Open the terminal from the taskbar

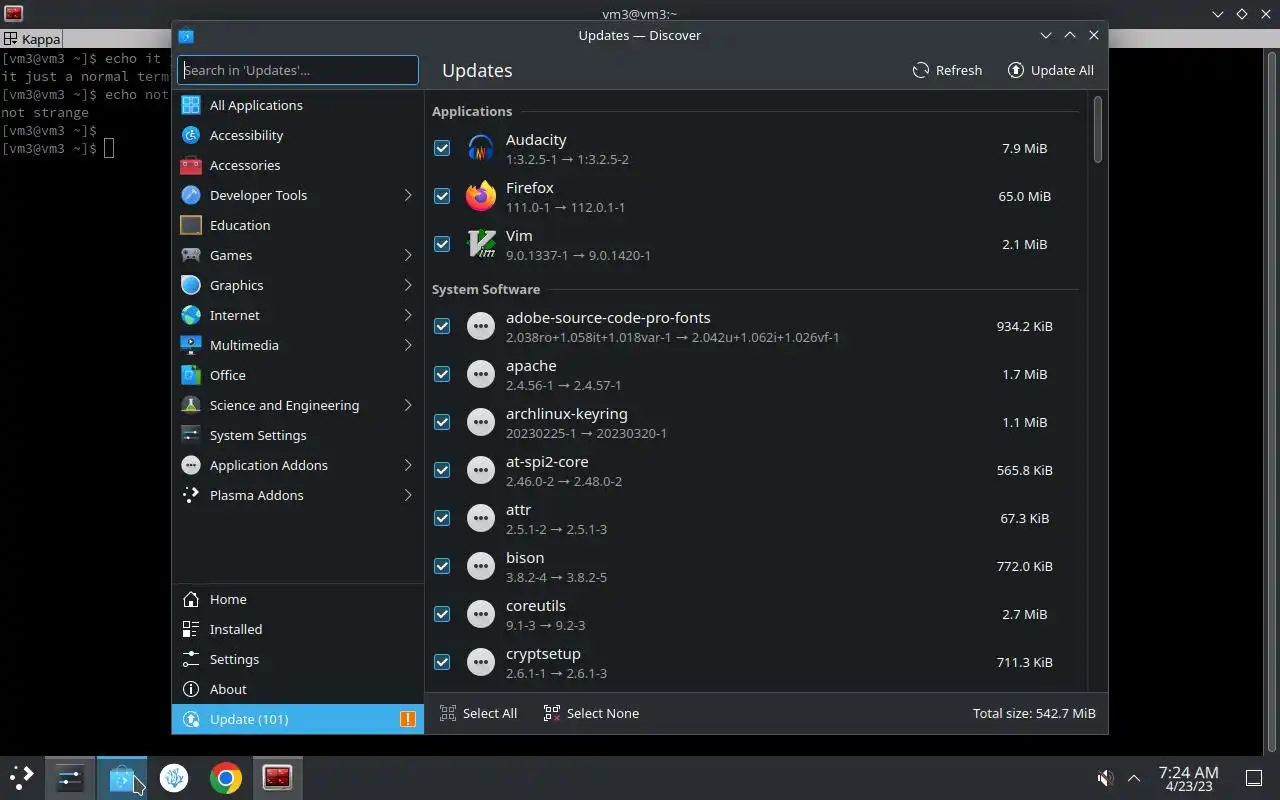click(277, 777)
